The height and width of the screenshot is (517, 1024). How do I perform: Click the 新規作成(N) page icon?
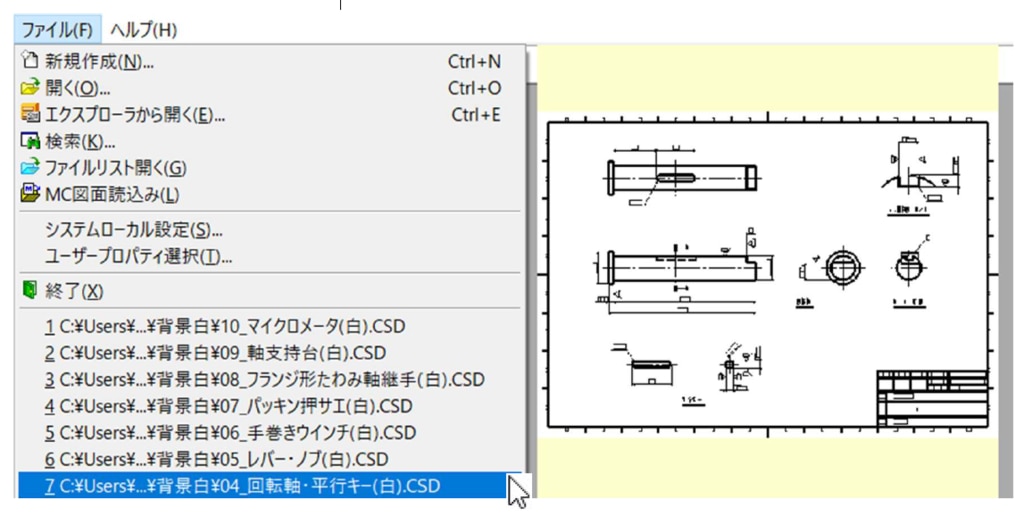point(30,61)
